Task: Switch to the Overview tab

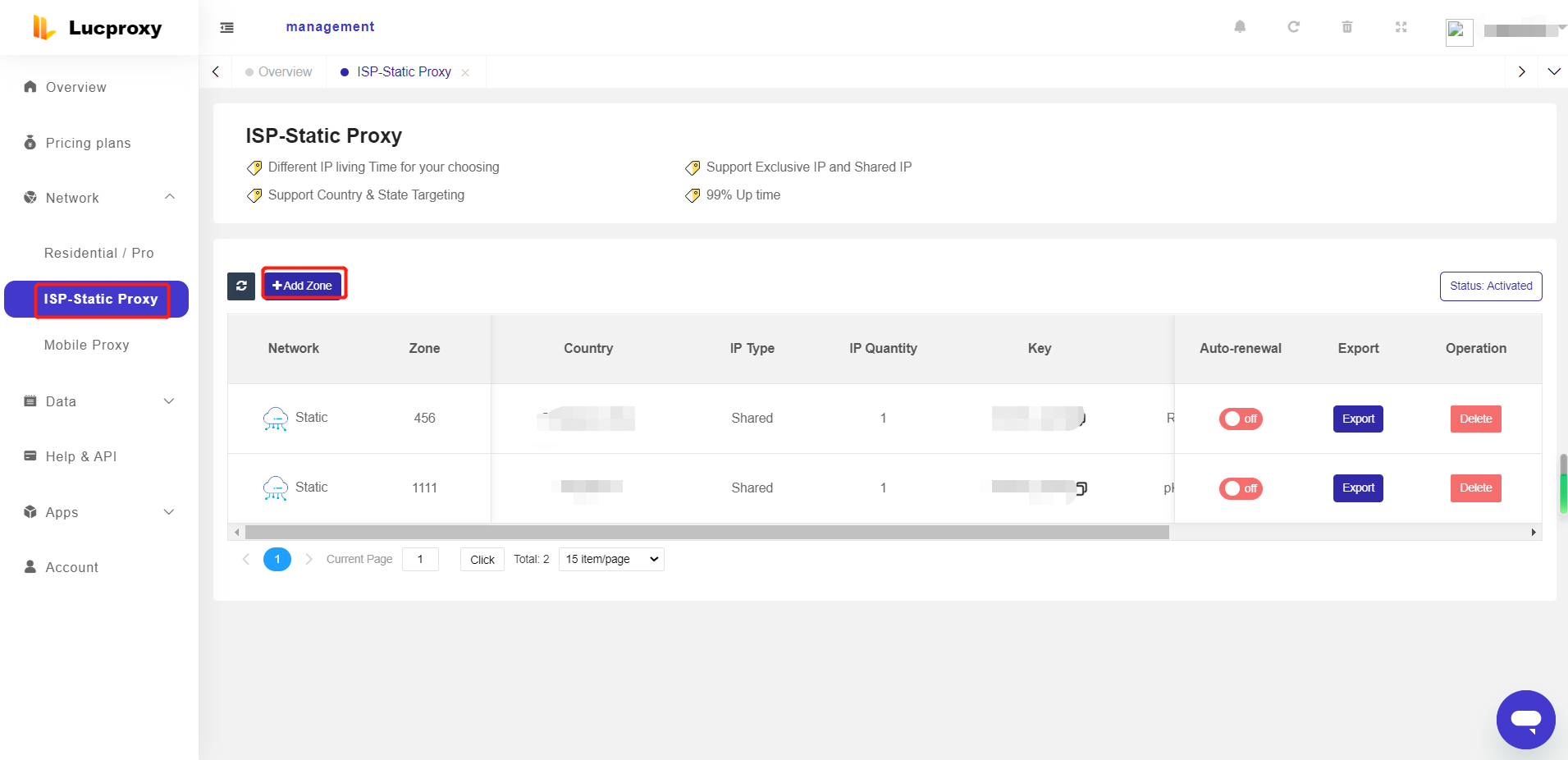Action: tap(279, 72)
